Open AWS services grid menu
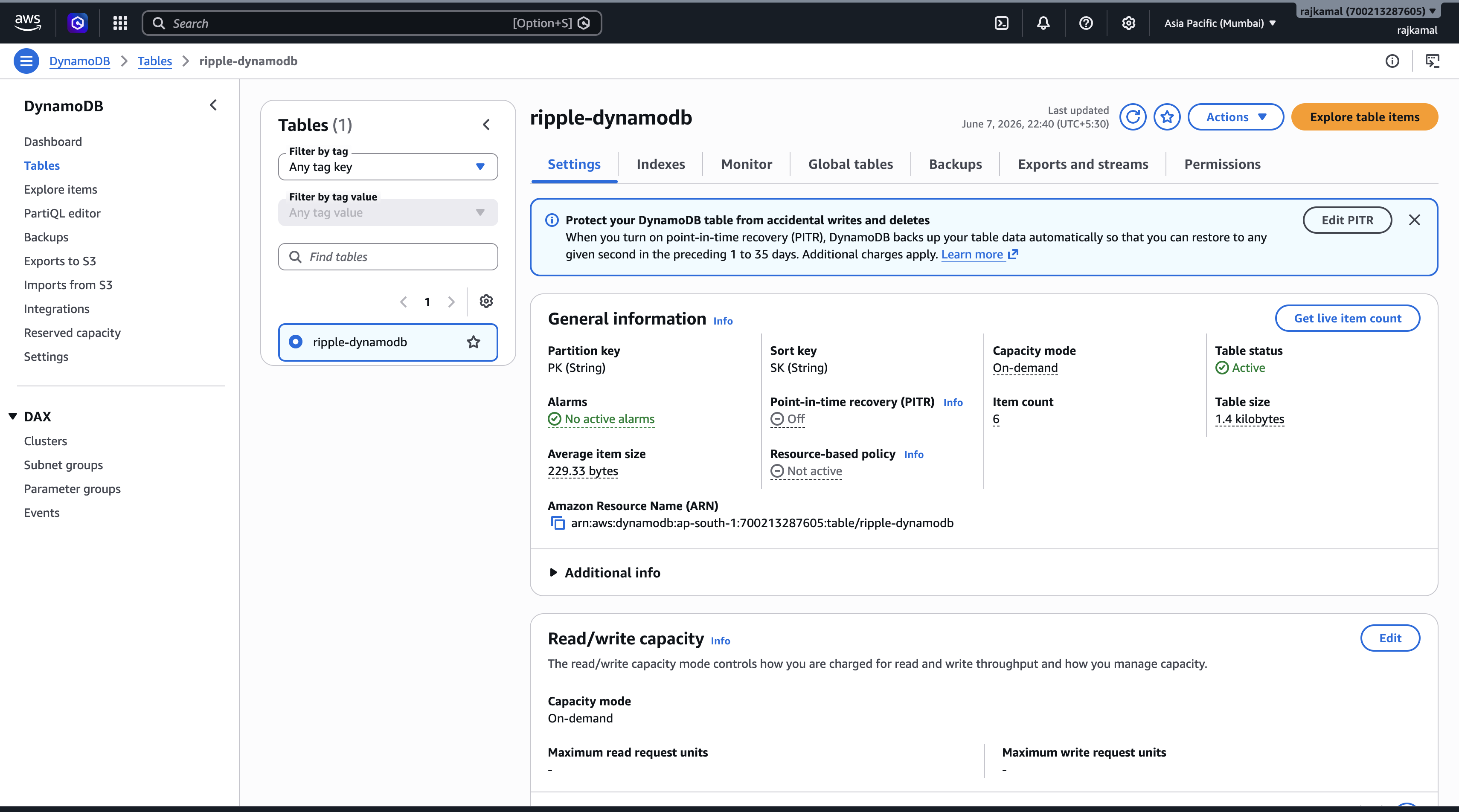The height and width of the screenshot is (812, 1459). (x=120, y=23)
